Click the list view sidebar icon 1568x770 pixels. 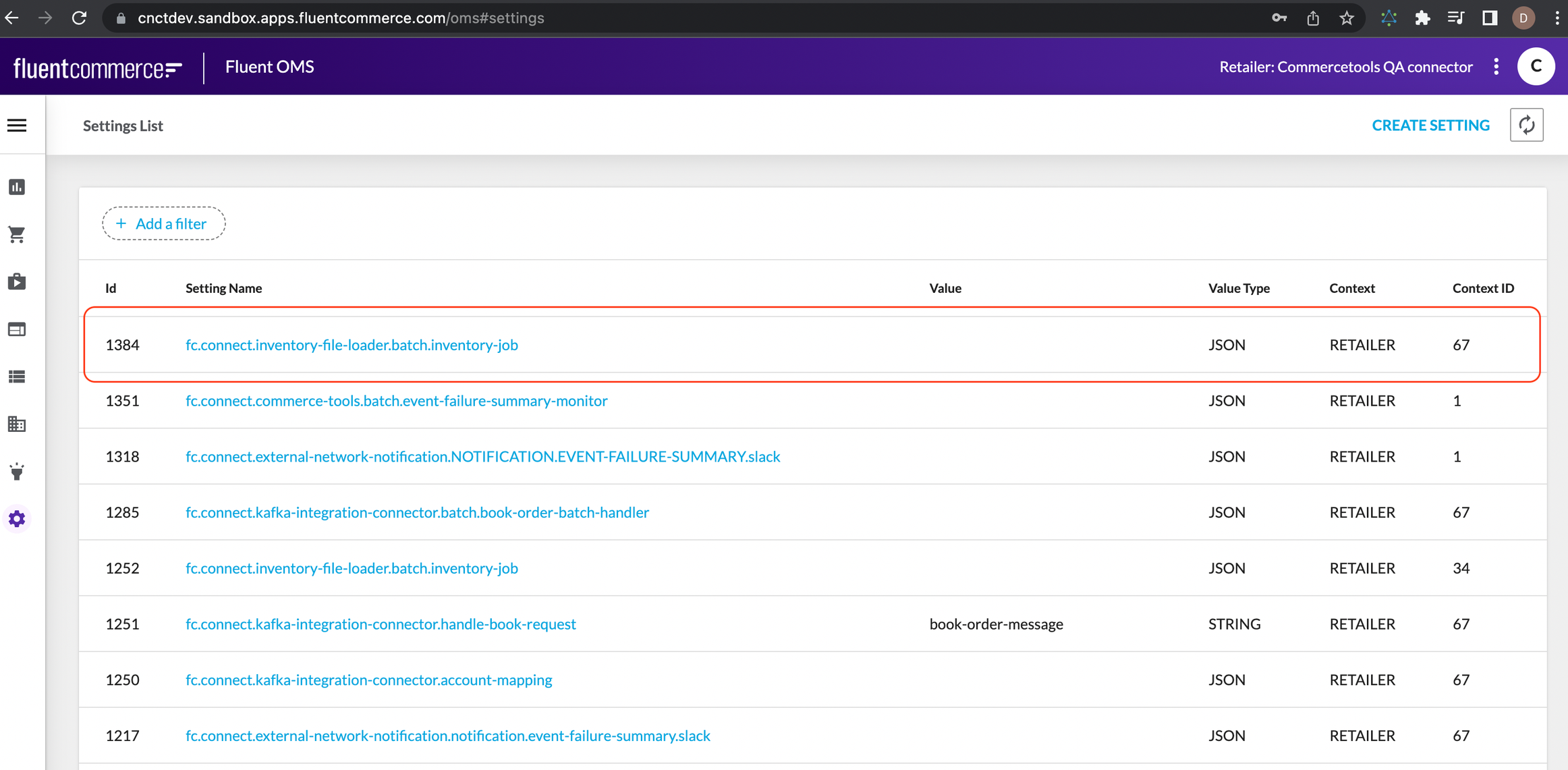(x=17, y=377)
